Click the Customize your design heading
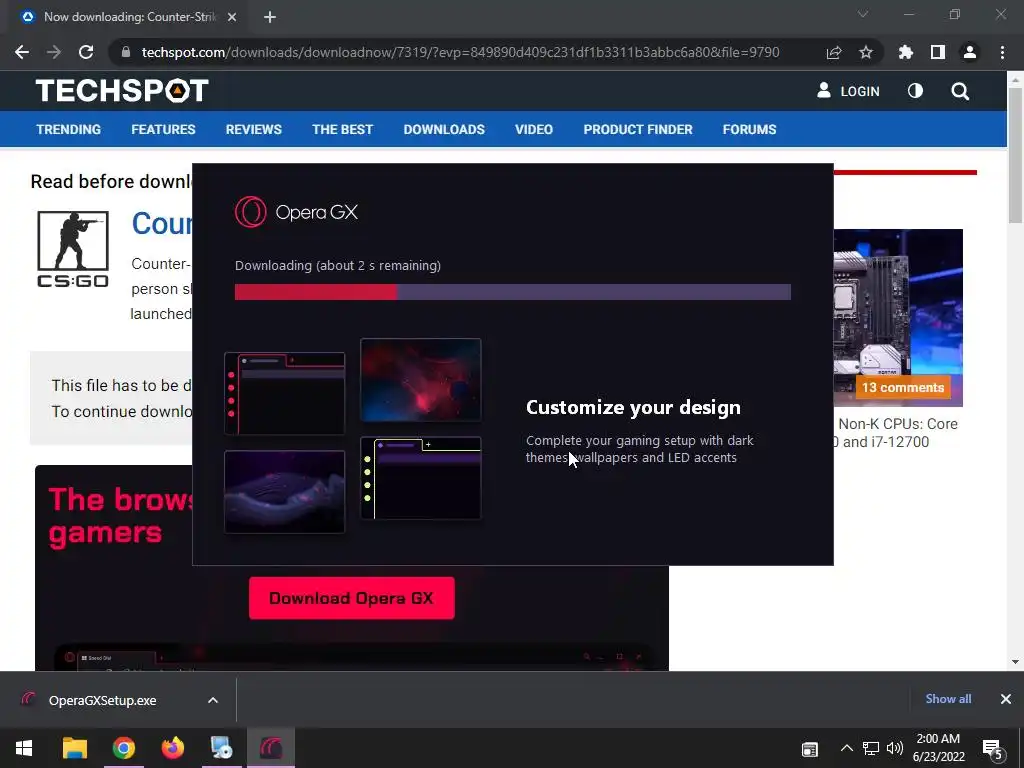The image size is (1024, 768). pos(633,407)
